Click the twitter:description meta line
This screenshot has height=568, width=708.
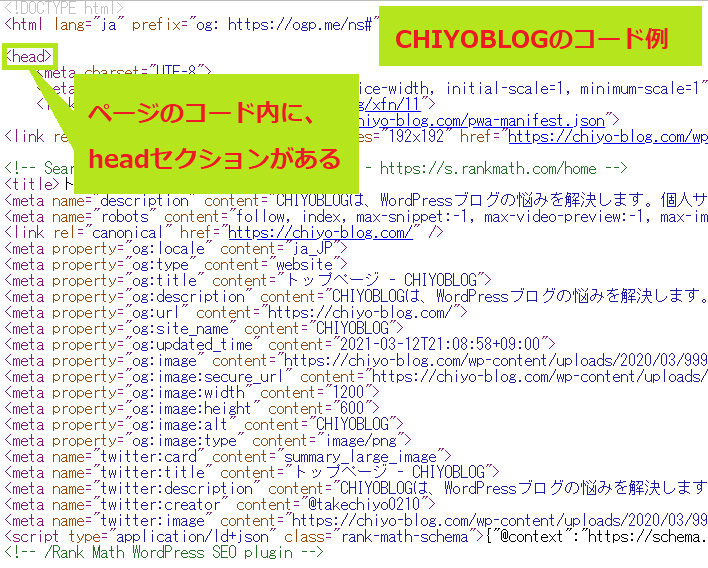click(356, 489)
